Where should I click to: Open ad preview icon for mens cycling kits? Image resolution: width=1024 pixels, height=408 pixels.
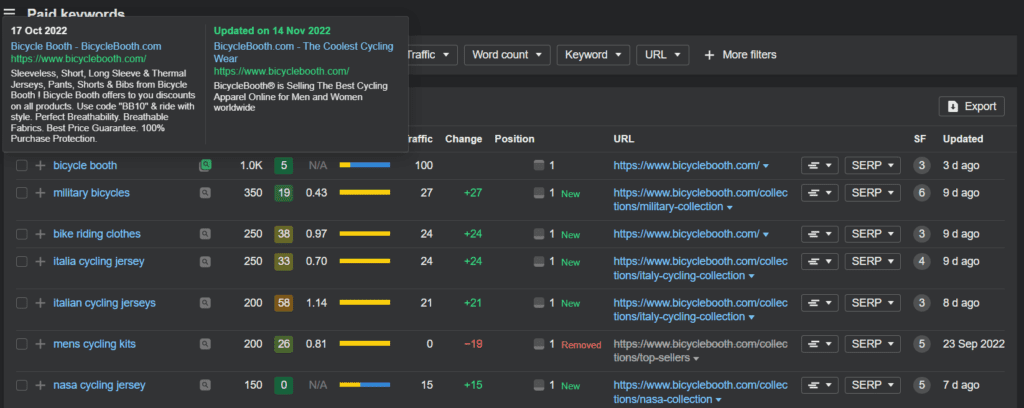pos(205,344)
